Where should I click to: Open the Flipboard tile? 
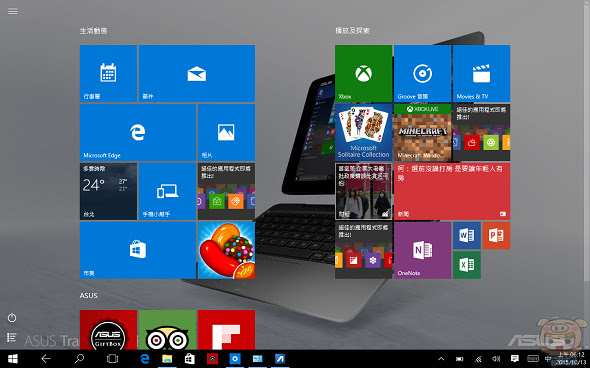pyautogui.click(x=226, y=330)
